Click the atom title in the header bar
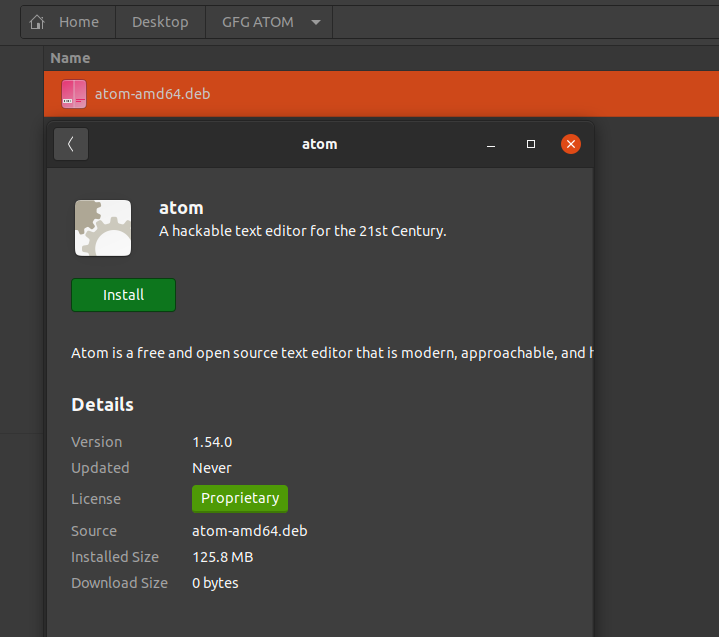 click(x=320, y=144)
